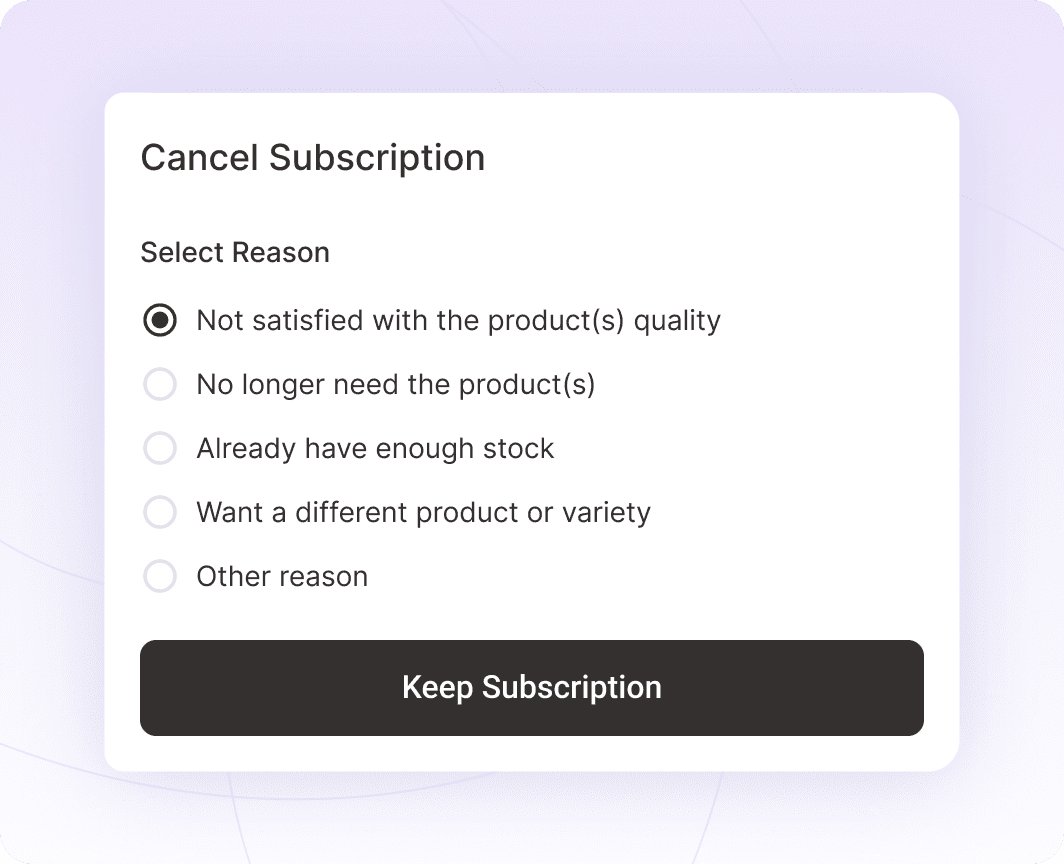The height and width of the screenshot is (864, 1064).
Task: Click the 'Select Reason' label
Action: coord(235,252)
